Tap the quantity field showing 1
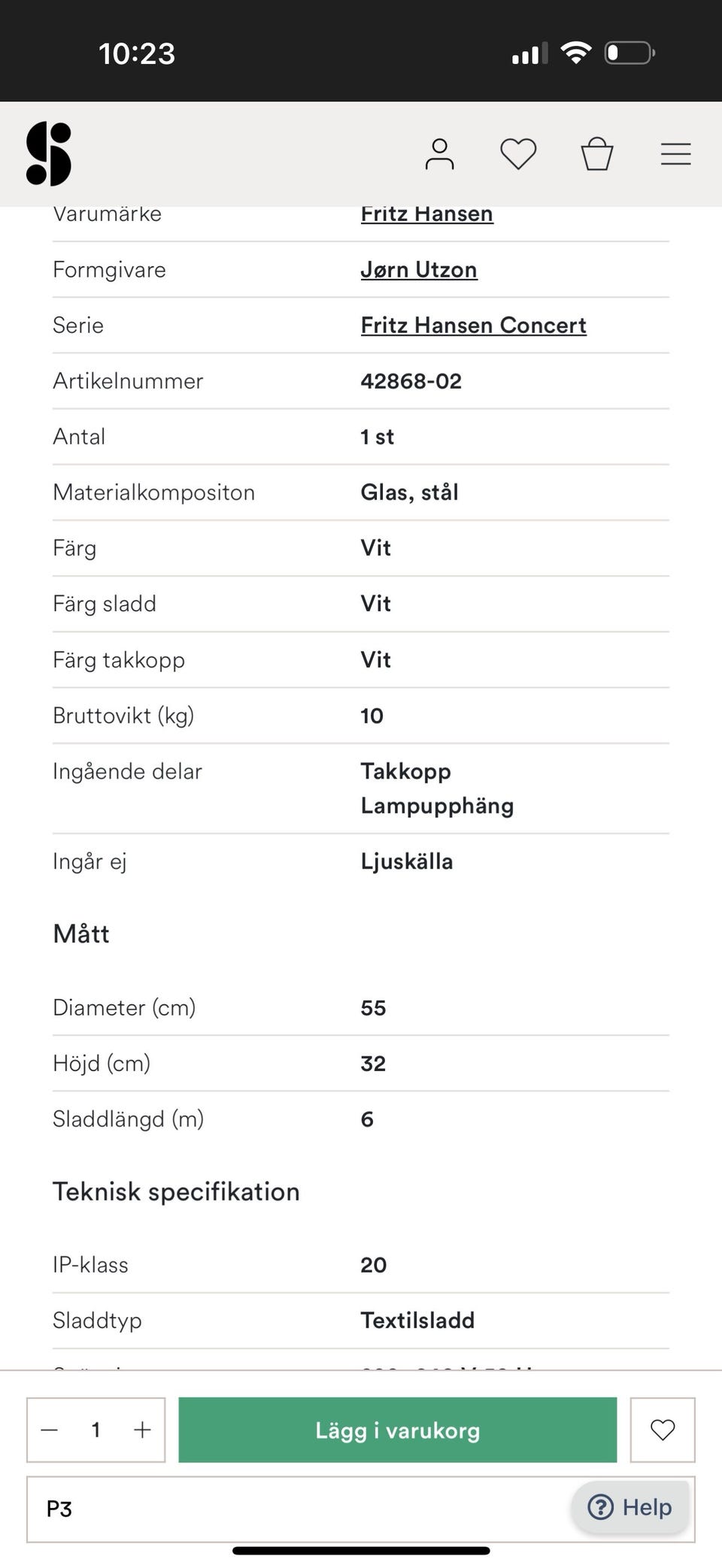Image resolution: width=722 pixels, height=1568 pixels. (x=96, y=1430)
